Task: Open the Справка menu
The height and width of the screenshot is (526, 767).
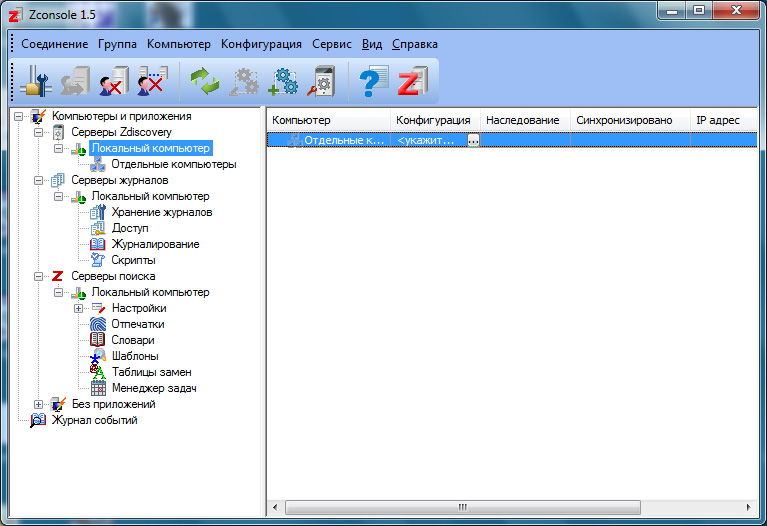Action: 415,44
